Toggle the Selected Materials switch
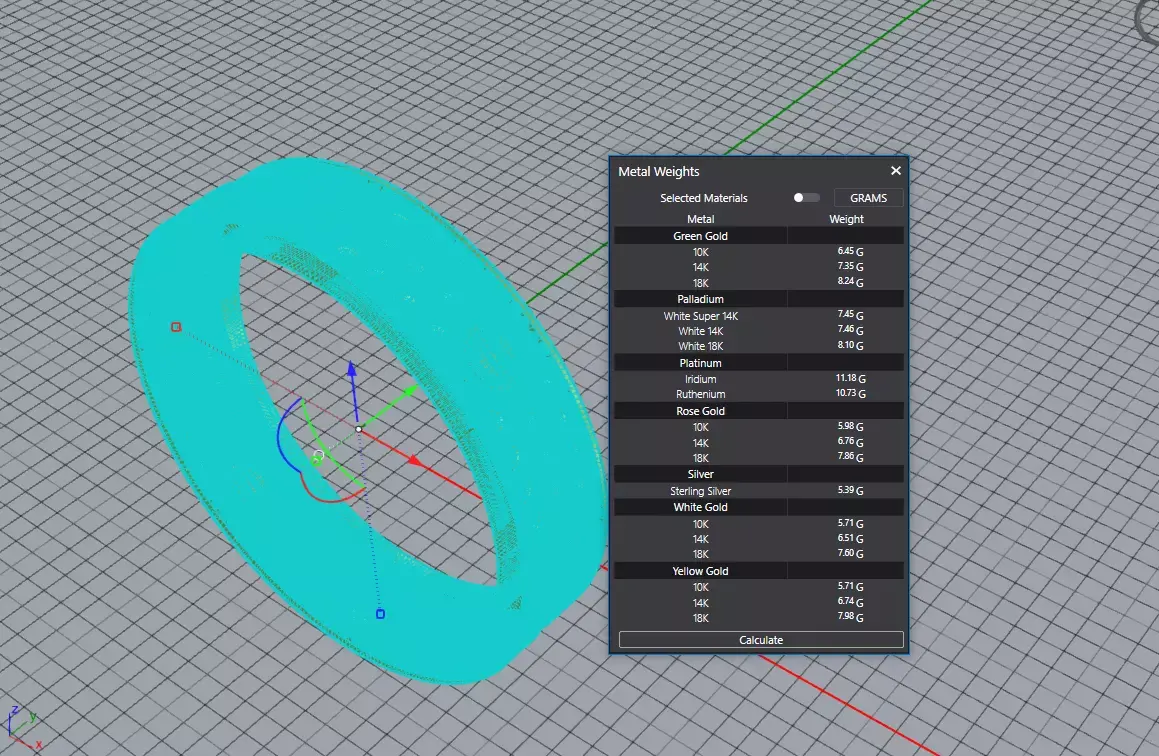The width and height of the screenshot is (1159, 756). point(806,197)
